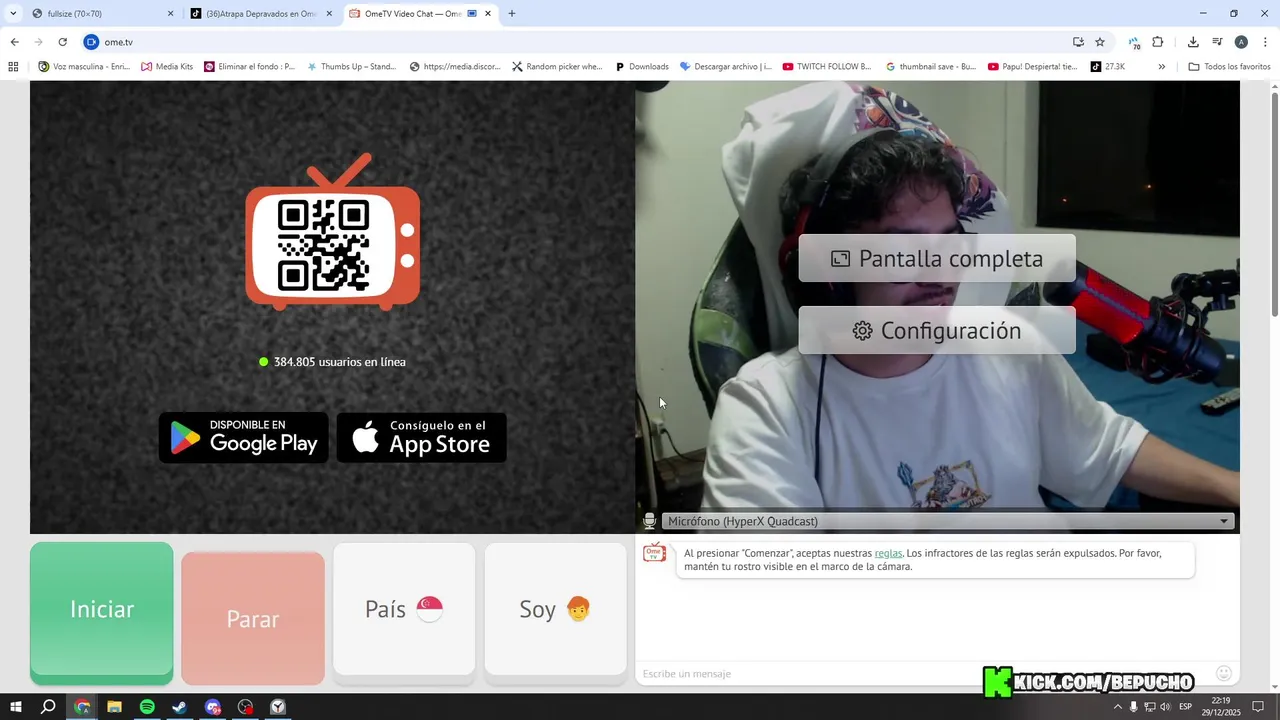The width and height of the screenshot is (1280, 720).
Task: Click the OmeTV QR code TV logo
Action: click(x=333, y=232)
